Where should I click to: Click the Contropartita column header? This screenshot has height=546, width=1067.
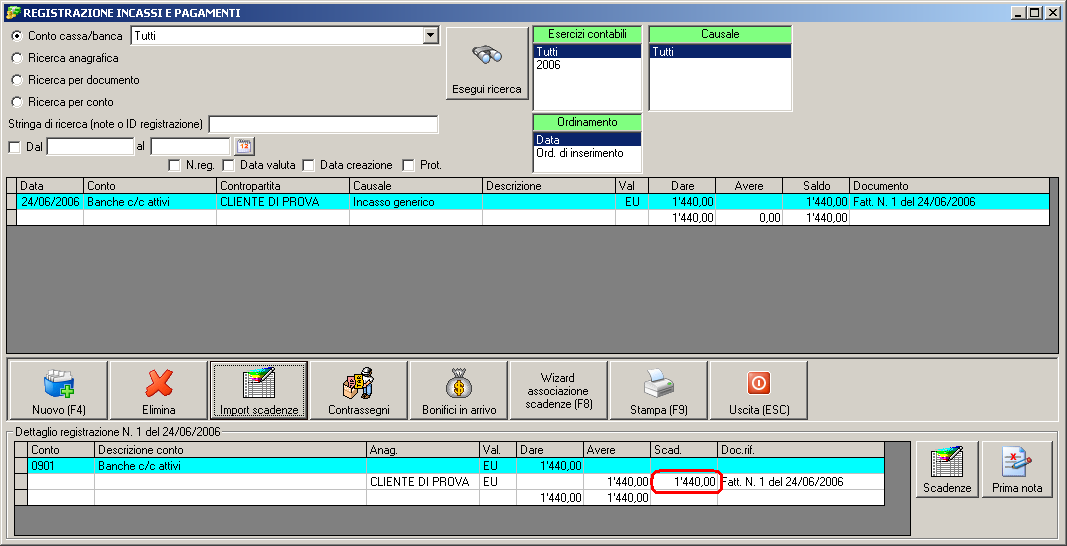pyautogui.click(x=283, y=186)
